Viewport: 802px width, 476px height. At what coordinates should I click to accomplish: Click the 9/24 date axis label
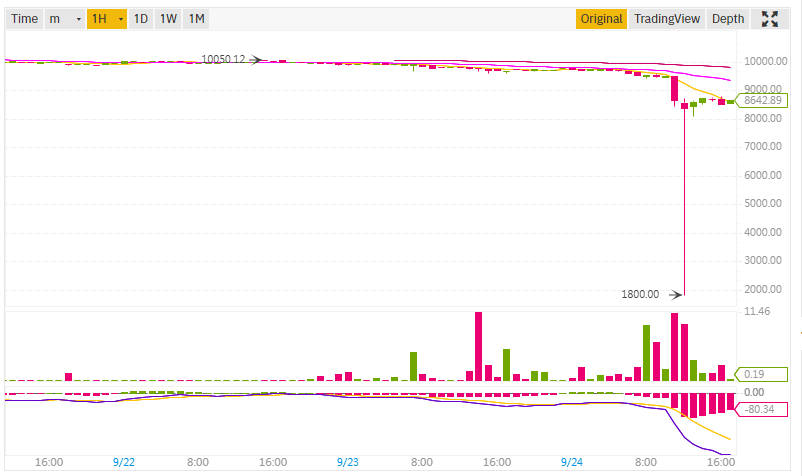(572, 462)
